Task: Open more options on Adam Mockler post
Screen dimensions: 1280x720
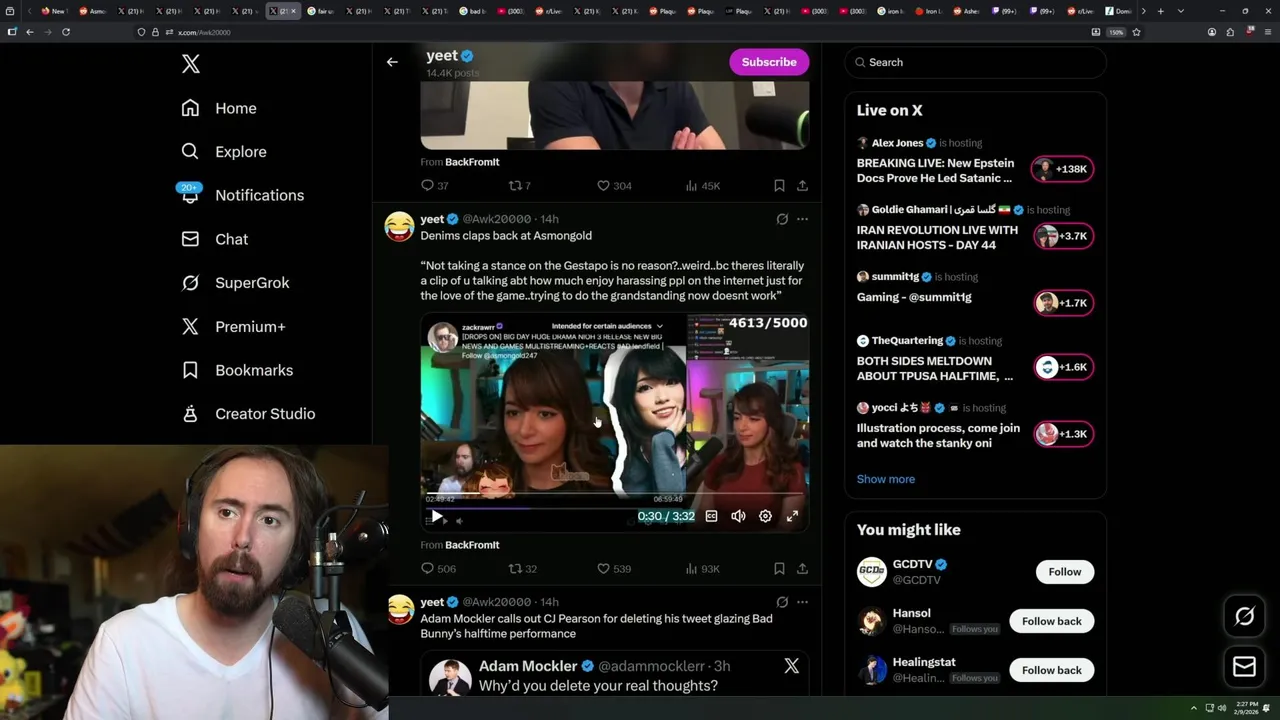Action: click(x=802, y=602)
